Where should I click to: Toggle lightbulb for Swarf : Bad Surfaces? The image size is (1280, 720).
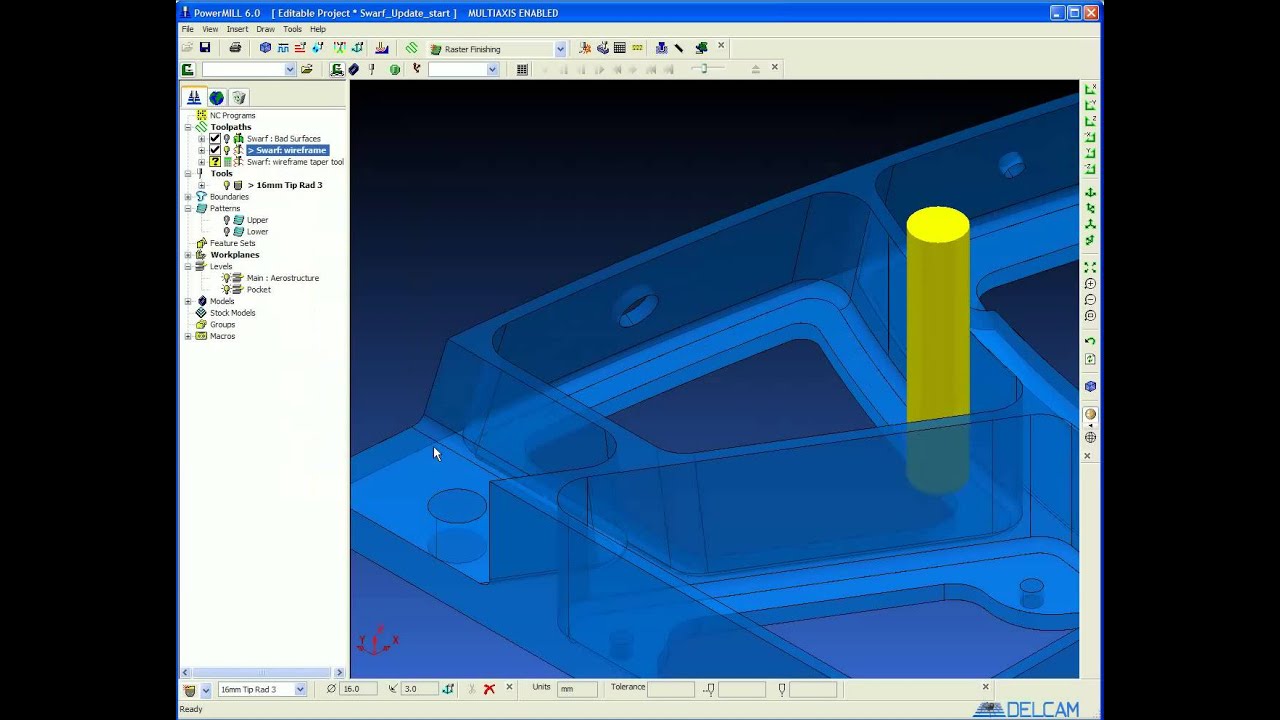[x=227, y=138]
